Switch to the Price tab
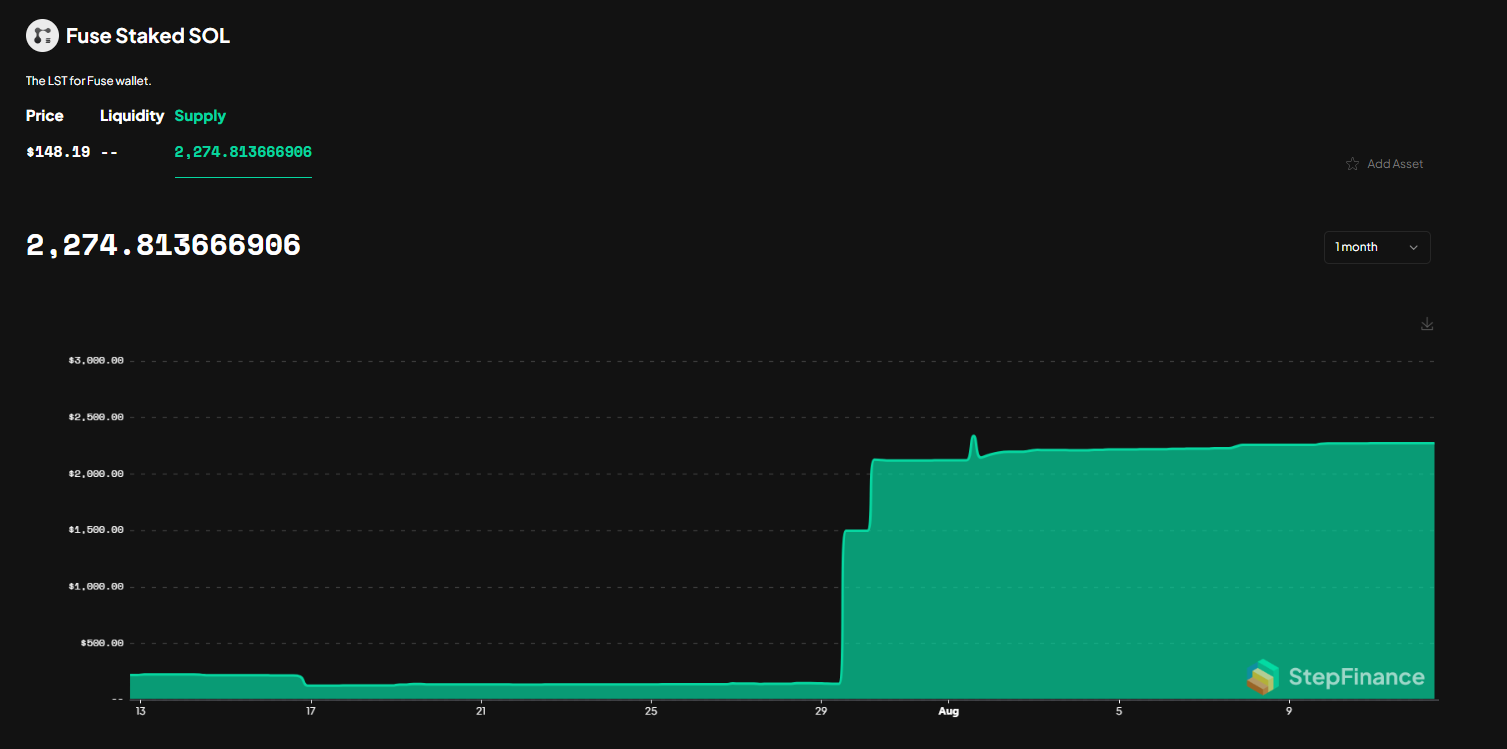1507x749 pixels. point(45,116)
